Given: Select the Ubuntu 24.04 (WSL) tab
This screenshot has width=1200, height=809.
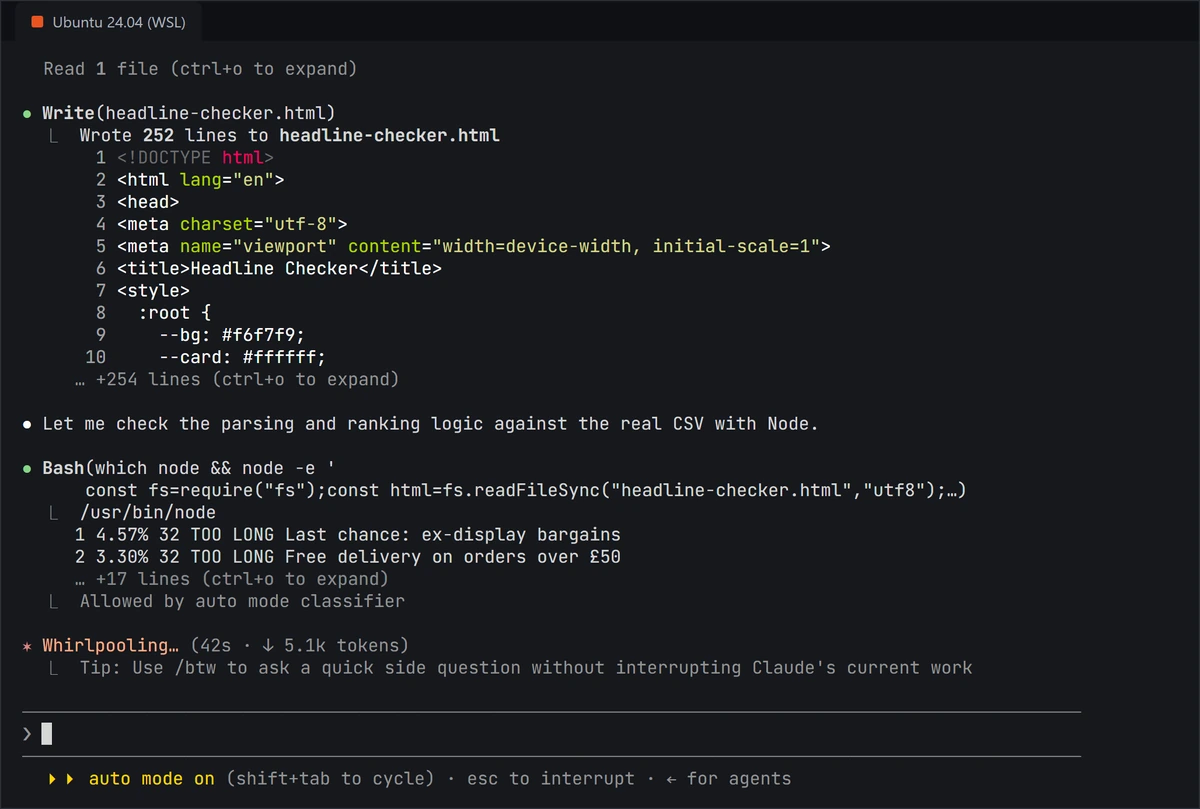Looking at the screenshot, I should [108, 21].
